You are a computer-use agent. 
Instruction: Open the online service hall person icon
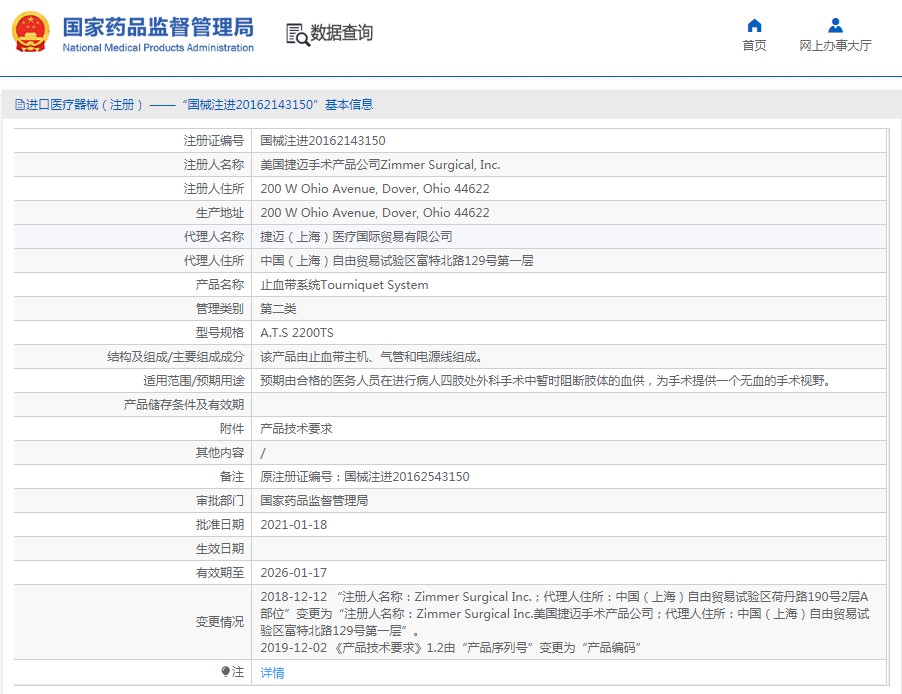pyautogui.click(x=835, y=25)
